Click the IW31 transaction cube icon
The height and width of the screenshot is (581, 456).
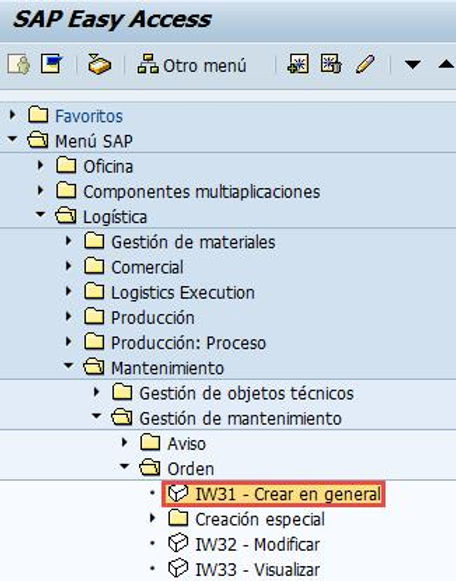pos(178,494)
